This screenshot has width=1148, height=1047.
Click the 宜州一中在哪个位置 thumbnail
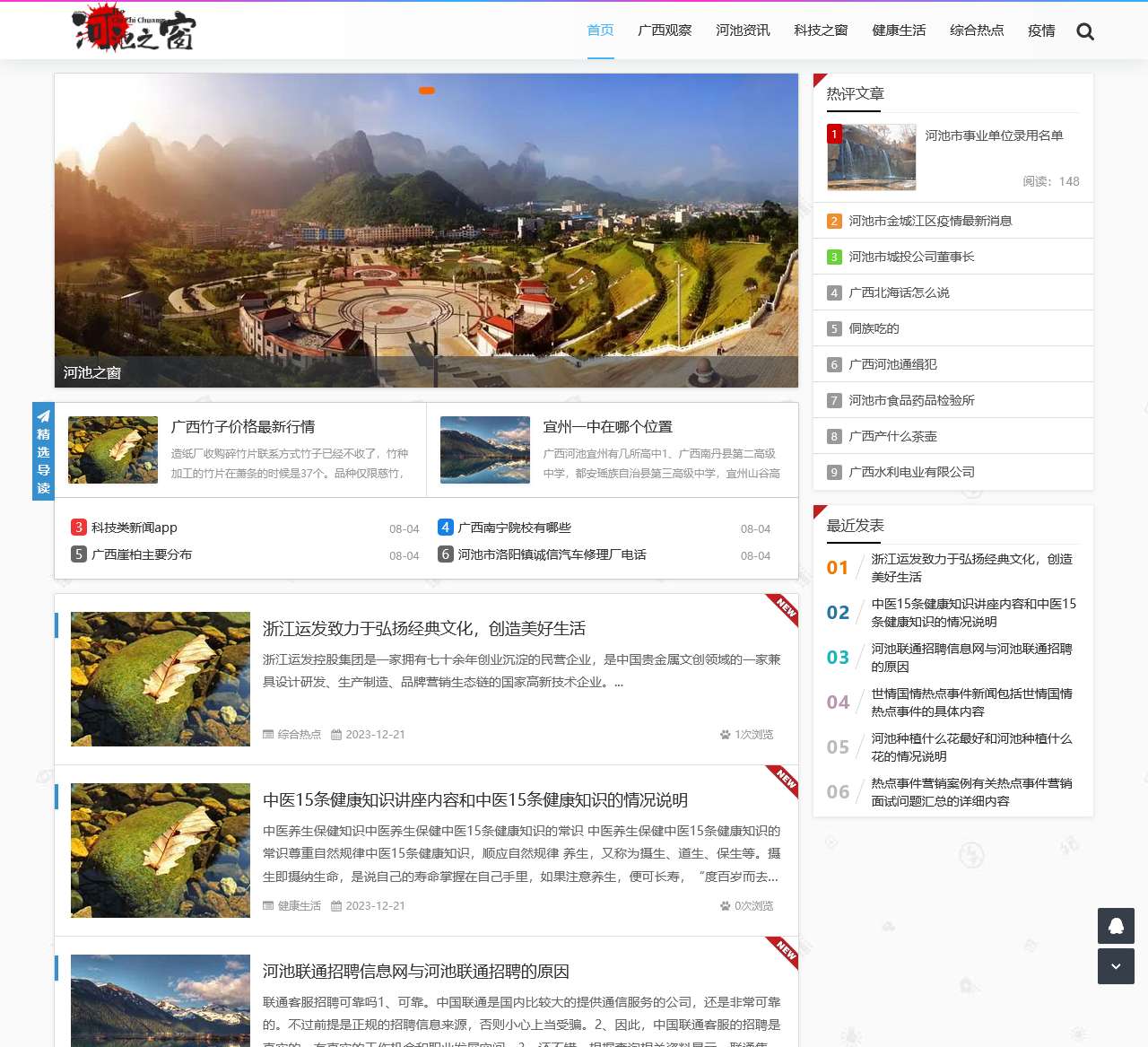485,449
